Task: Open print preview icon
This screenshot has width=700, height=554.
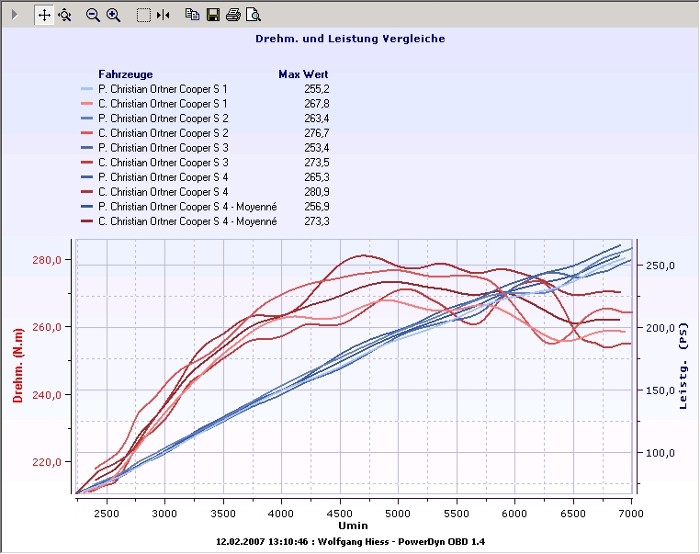Action: tap(254, 15)
